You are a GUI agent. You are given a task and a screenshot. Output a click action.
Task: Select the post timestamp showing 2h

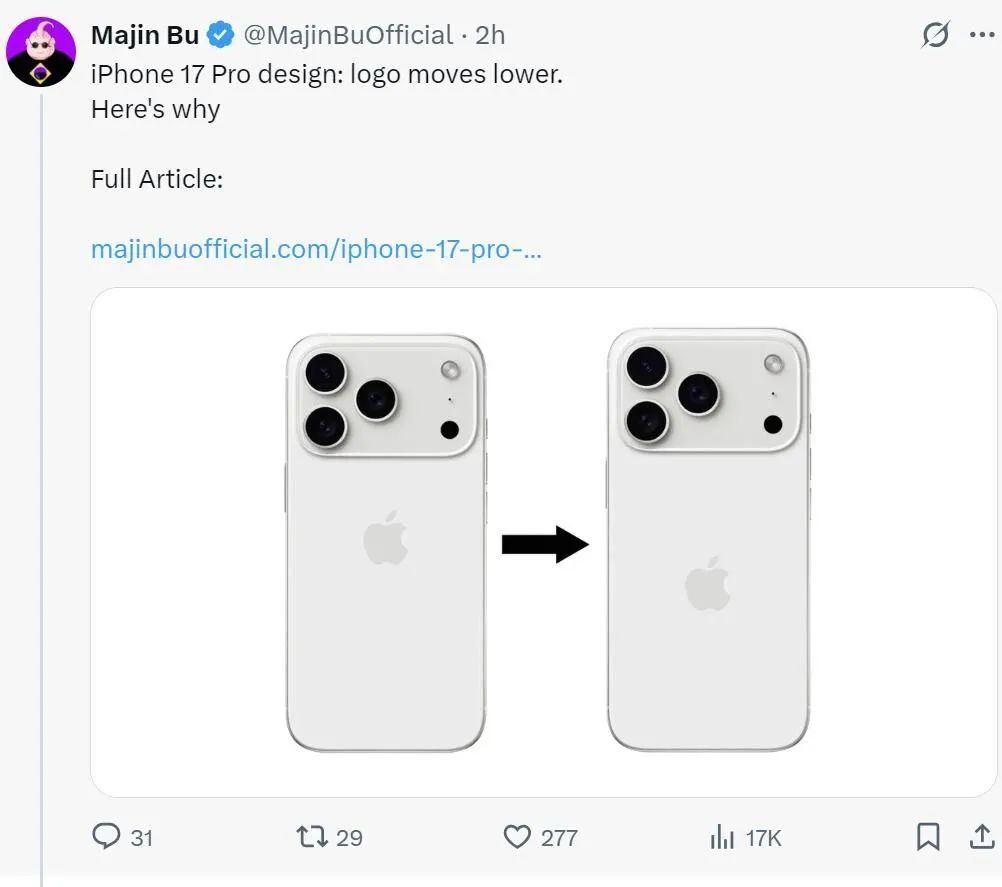tap(490, 35)
